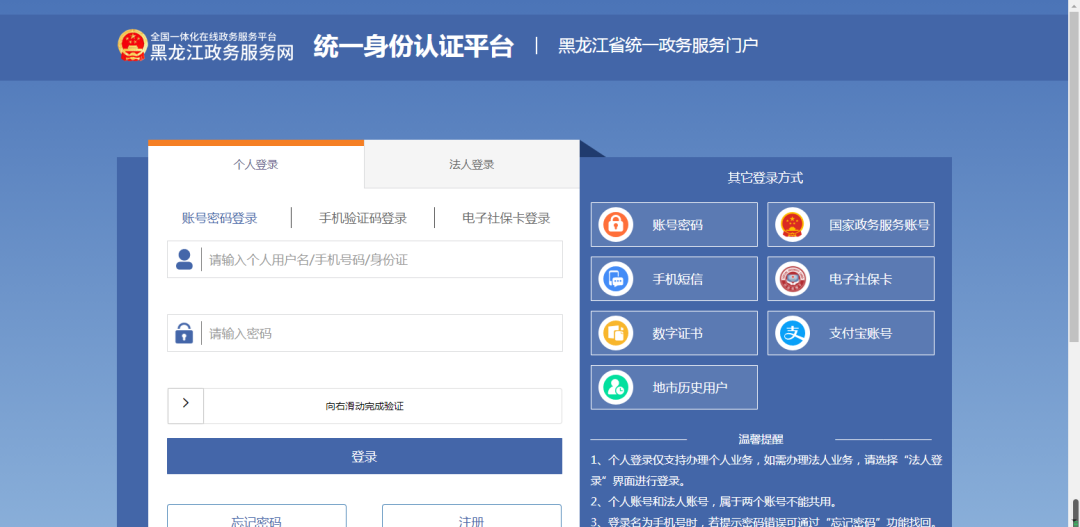The image size is (1080, 527).
Task: Click the 向右滑动完成验证 slider track
Action: pyautogui.click(x=364, y=406)
